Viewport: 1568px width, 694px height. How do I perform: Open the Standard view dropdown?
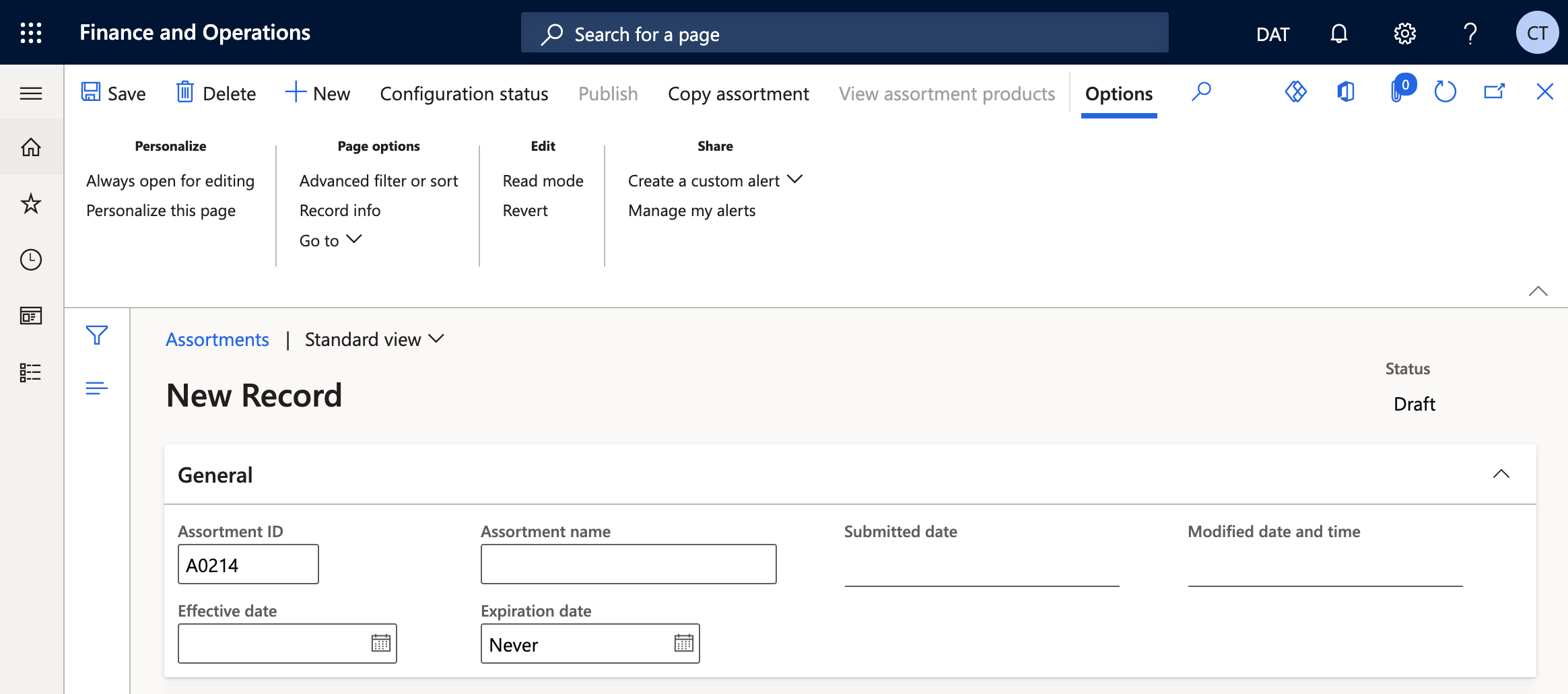[374, 339]
